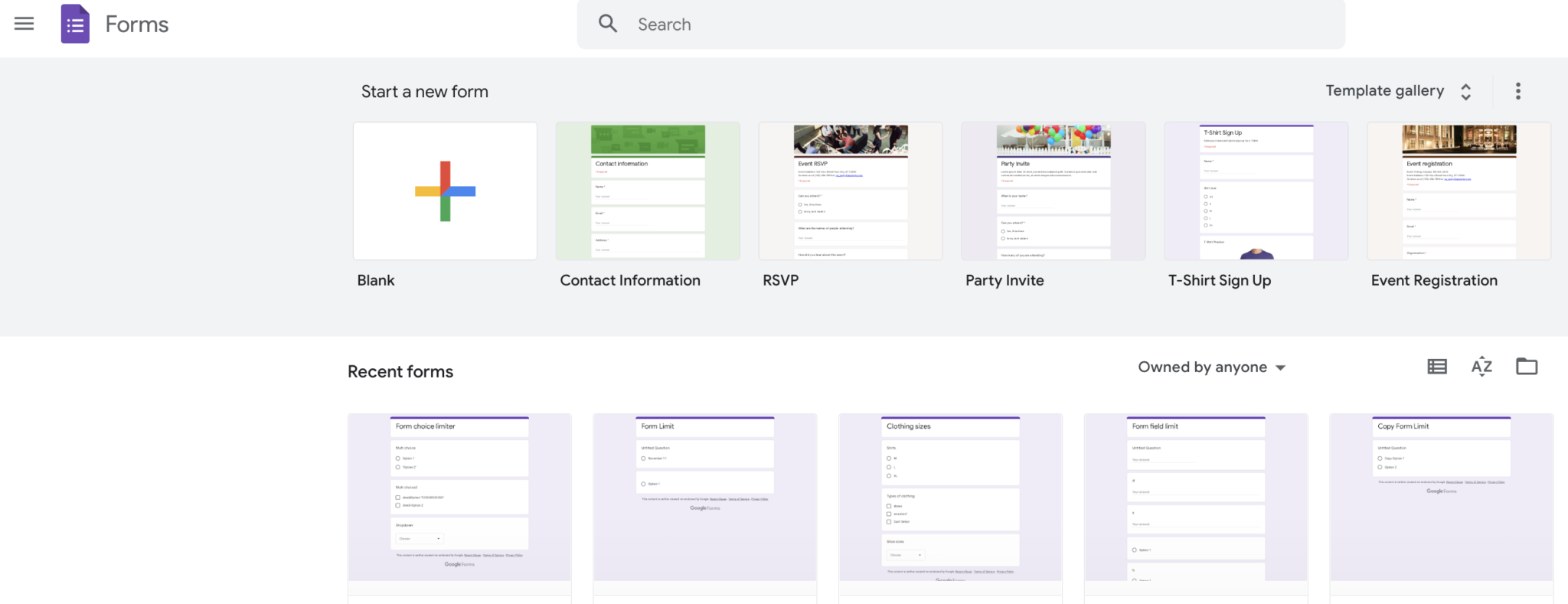The image size is (1568, 604).
Task: Open the 'Form choice limiter' recent form
Action: point(459,498)
